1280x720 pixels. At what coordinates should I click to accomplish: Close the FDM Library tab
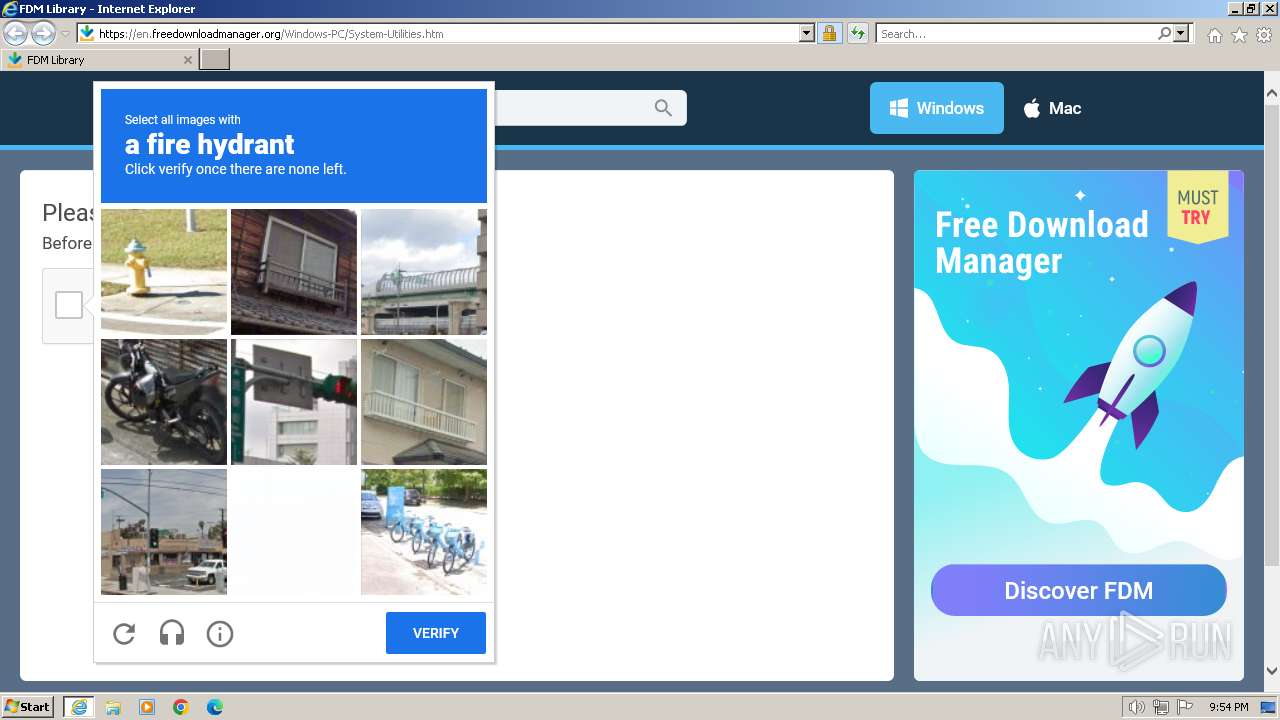(x=187, y=60)
